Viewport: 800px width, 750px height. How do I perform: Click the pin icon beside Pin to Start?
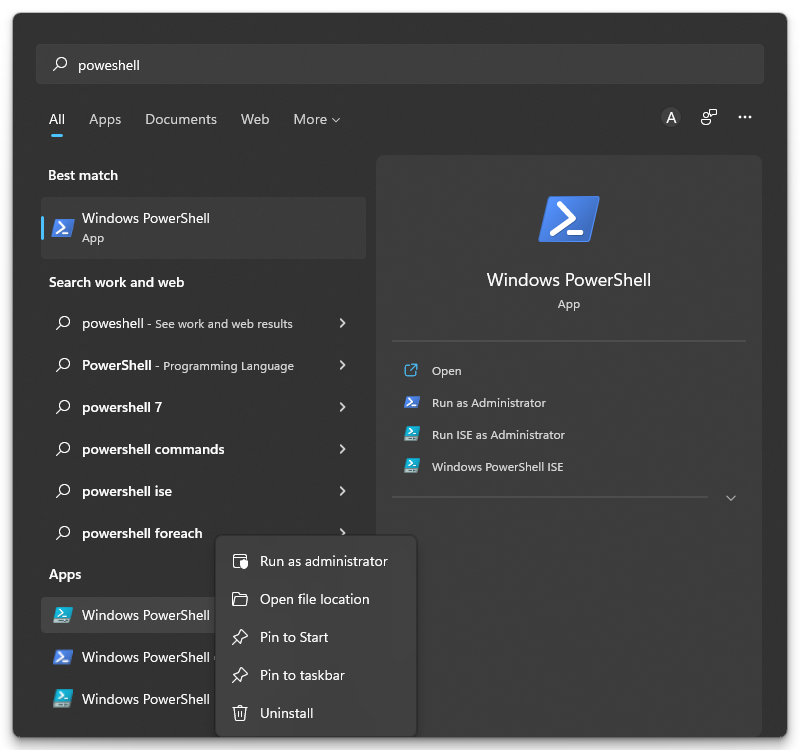[x=240, y=637]
